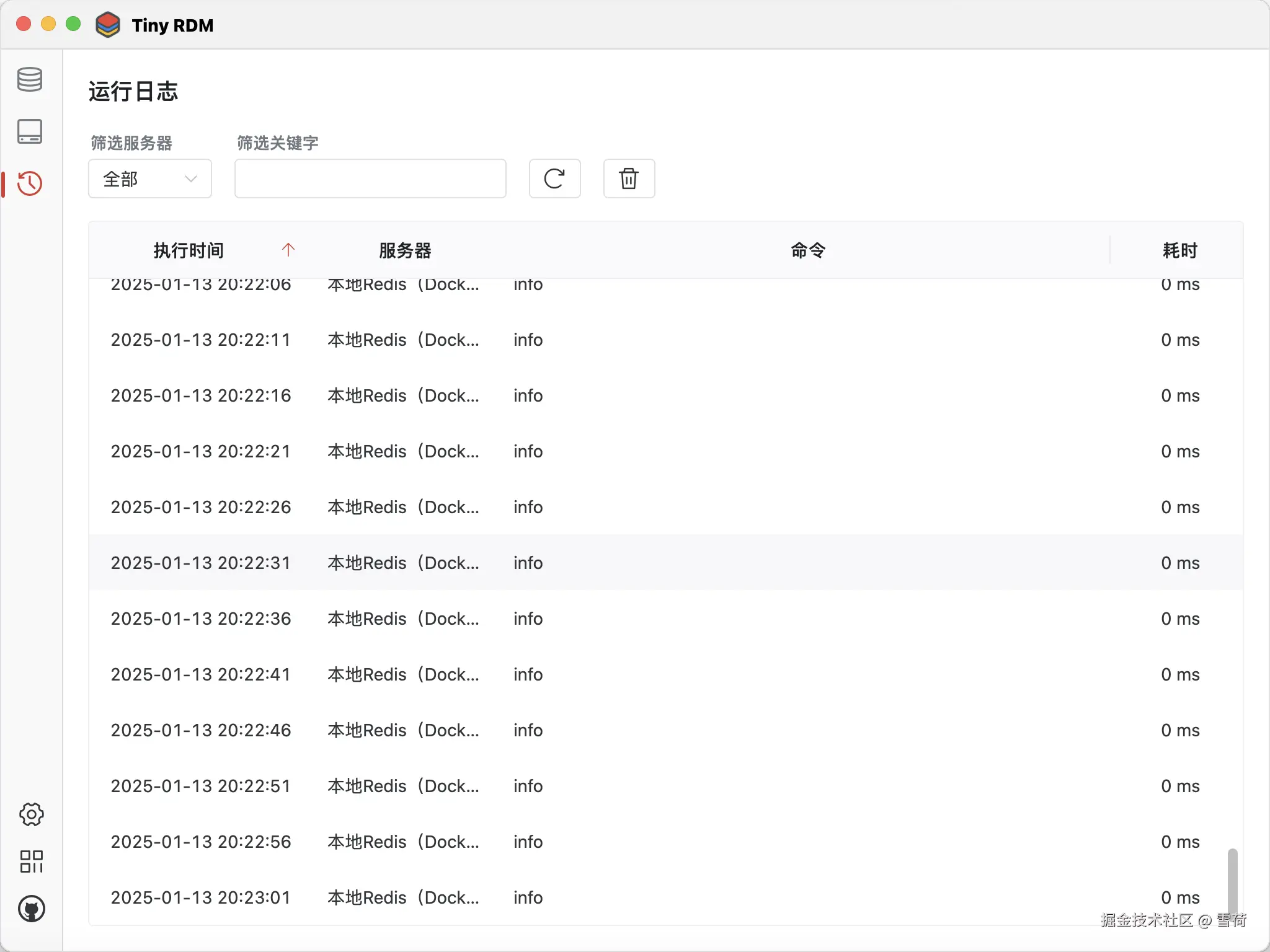This screenshot has height=952, width=1270.
Task: Click the chevron in server filter
Action: coord(191,178)
